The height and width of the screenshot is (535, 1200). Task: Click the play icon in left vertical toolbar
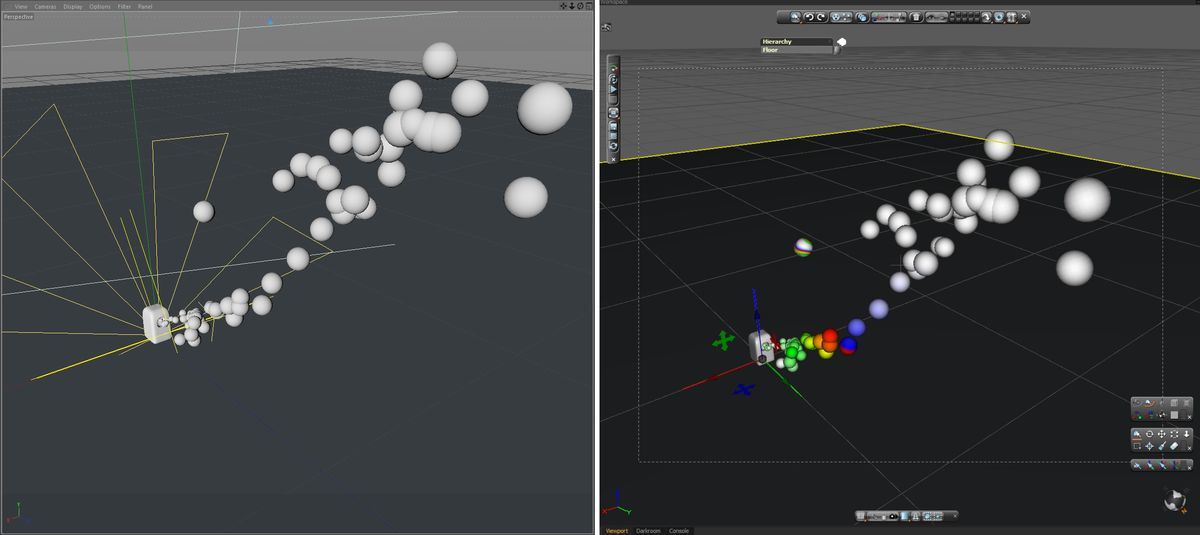[613, 89]
